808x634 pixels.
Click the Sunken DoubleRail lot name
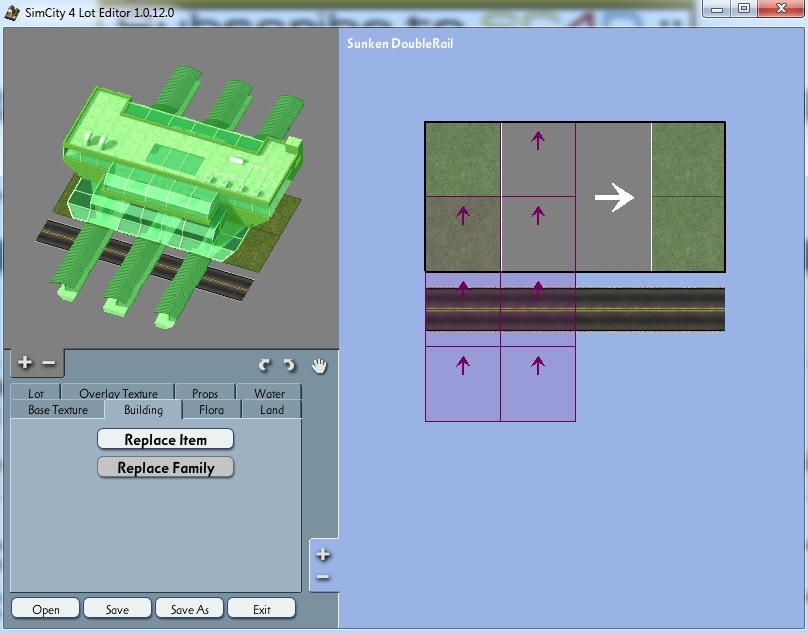[400, 44]
